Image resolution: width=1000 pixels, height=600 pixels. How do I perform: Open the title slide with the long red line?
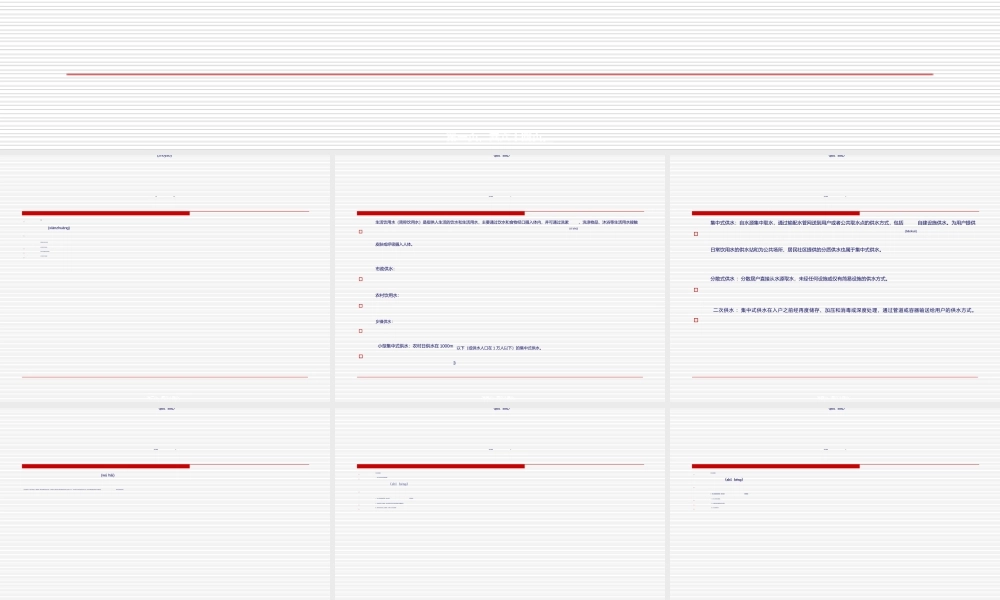click(500, 74)
